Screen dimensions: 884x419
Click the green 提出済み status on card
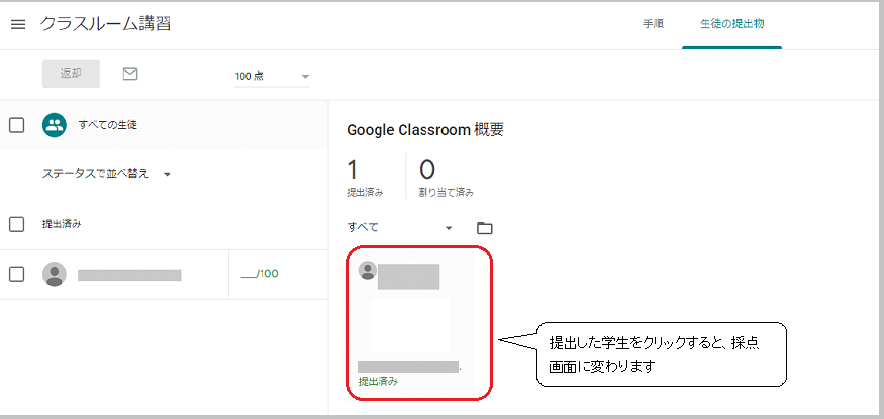(378, 382)
